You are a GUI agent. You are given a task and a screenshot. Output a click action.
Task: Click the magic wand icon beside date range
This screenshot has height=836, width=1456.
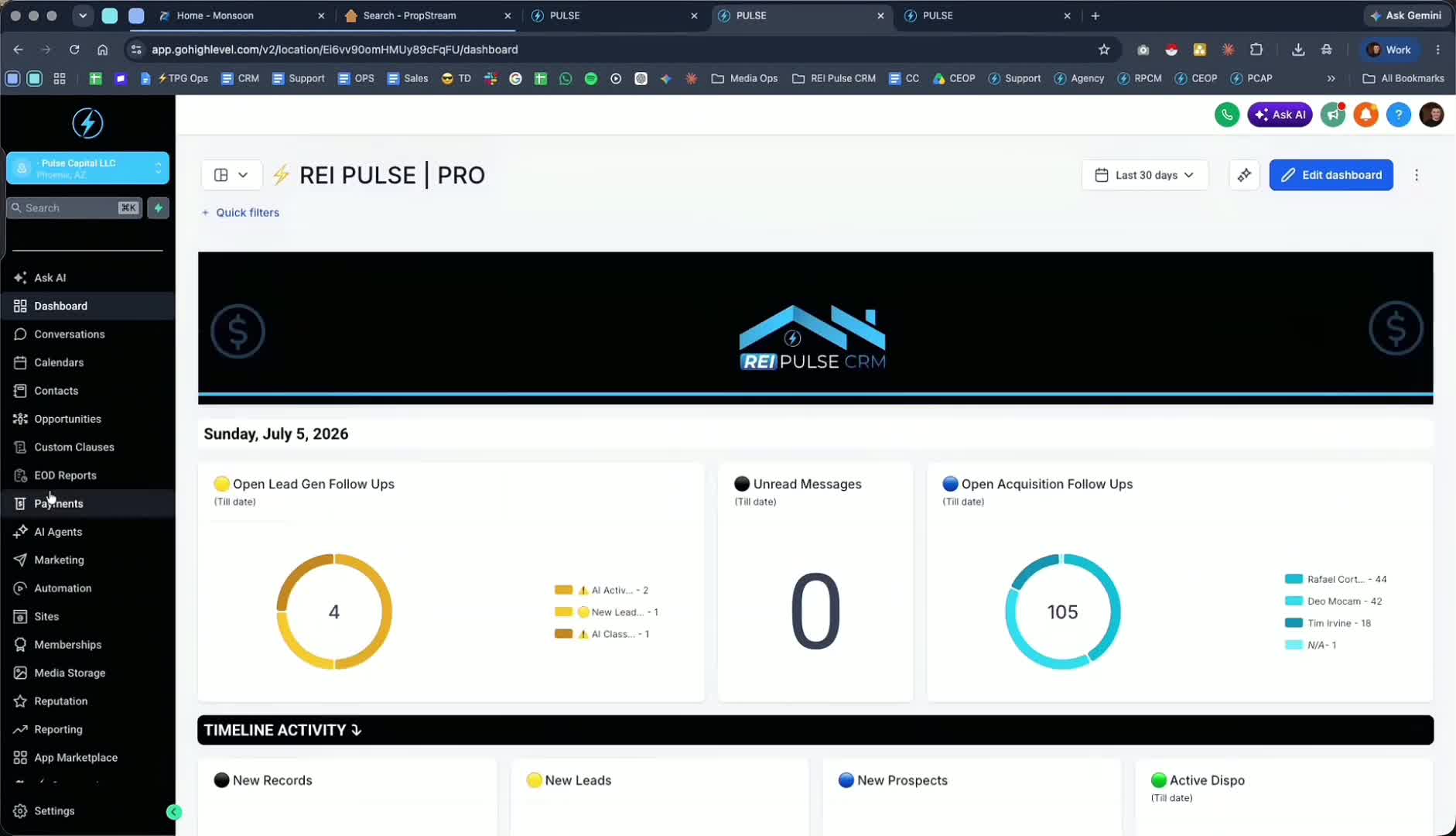[x=1244, y=175]
